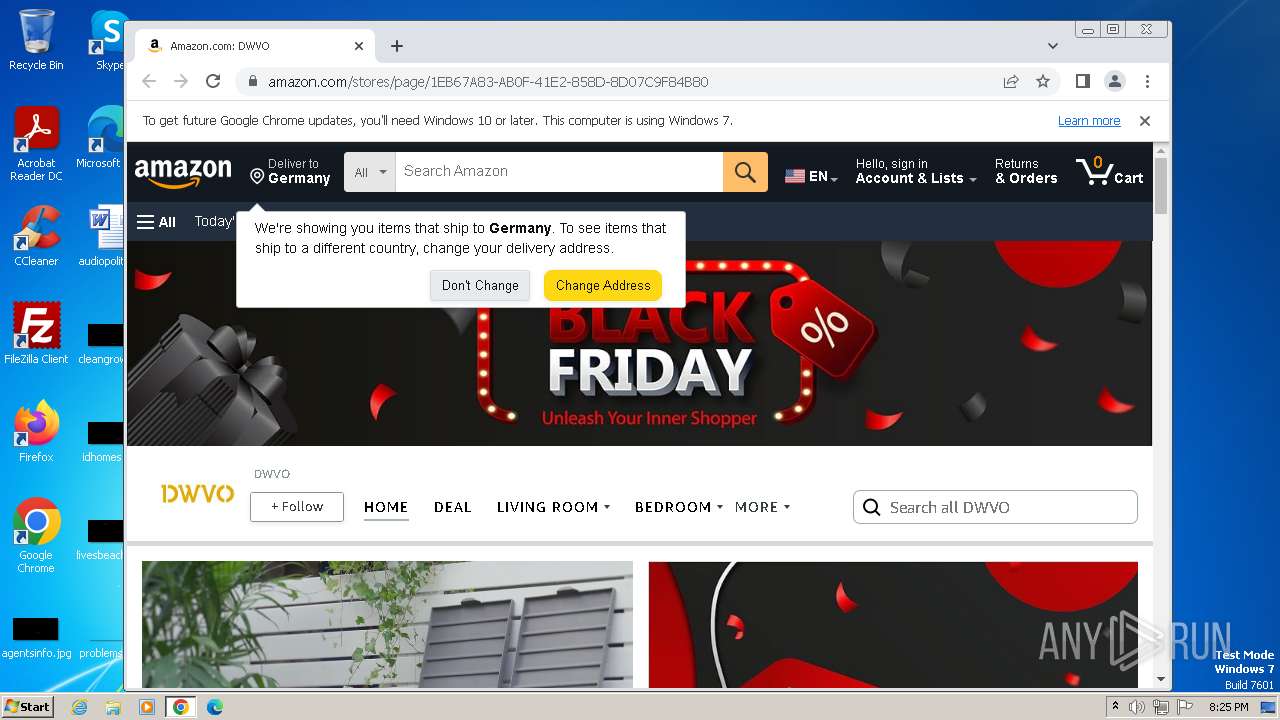This screenshot has height=720, width=1280.
Task: Click the share page icon
Action: click(1011, 81)
